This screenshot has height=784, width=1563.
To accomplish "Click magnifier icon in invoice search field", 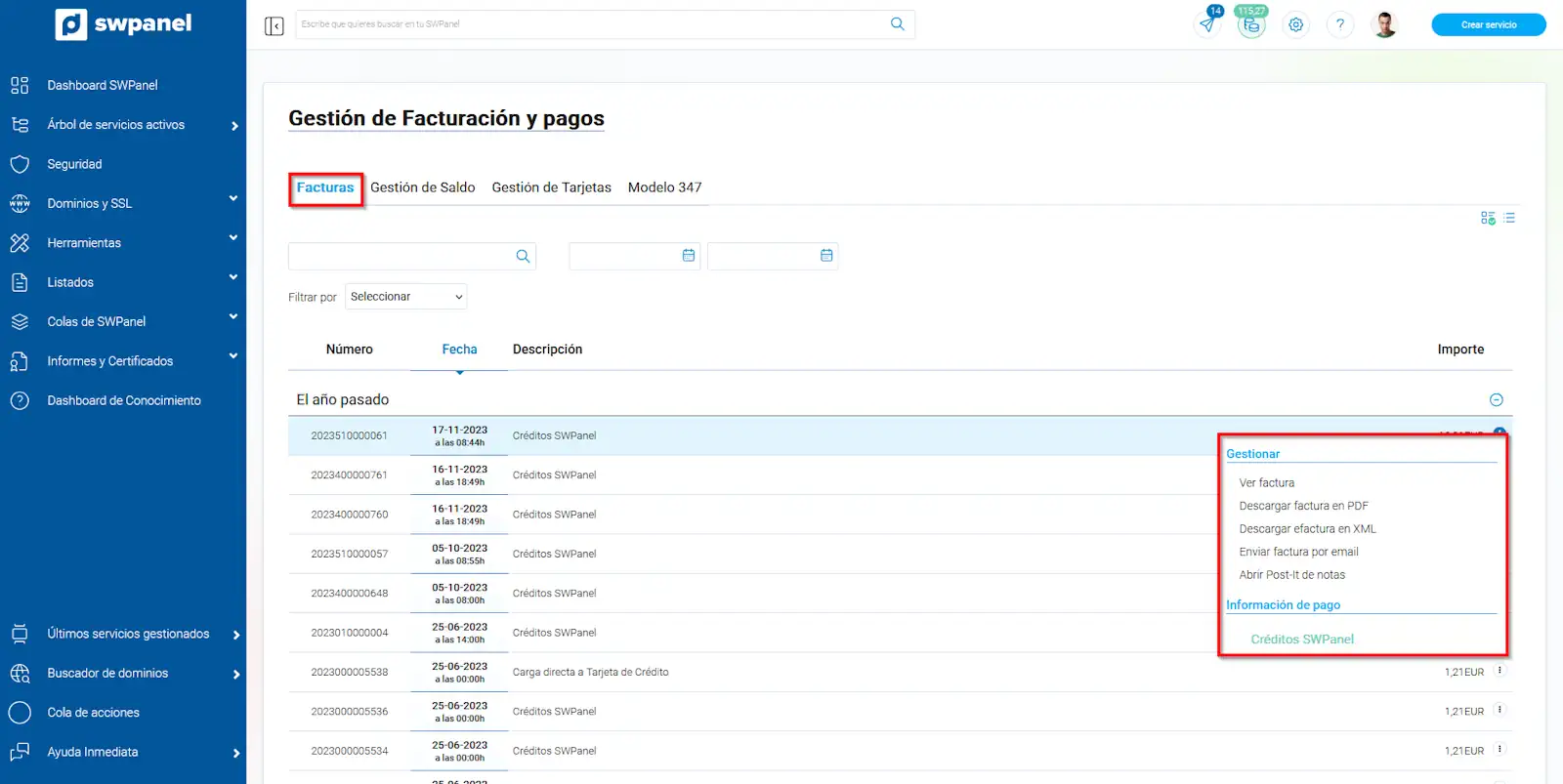I will 523,256.
